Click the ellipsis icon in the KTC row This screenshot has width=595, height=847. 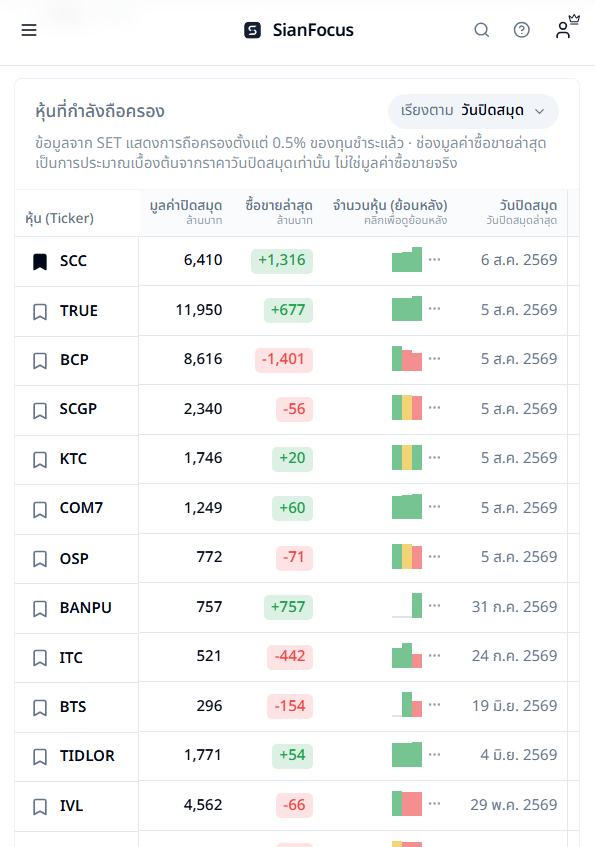point(434,458)
